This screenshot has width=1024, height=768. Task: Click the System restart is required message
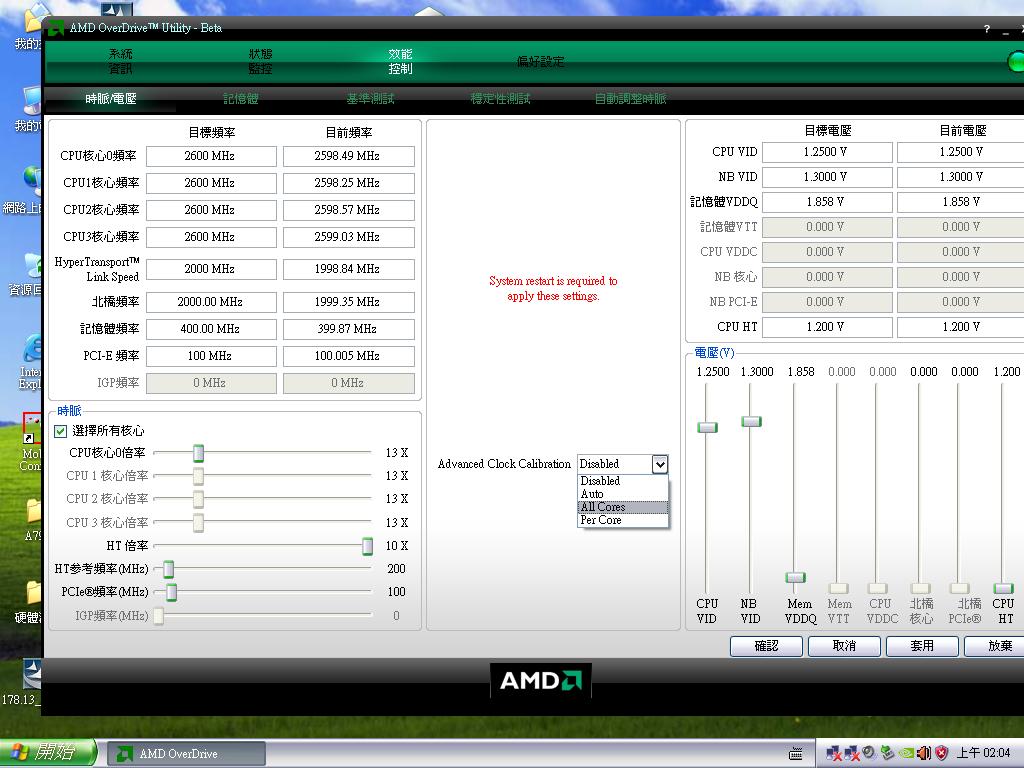[553, 289]
